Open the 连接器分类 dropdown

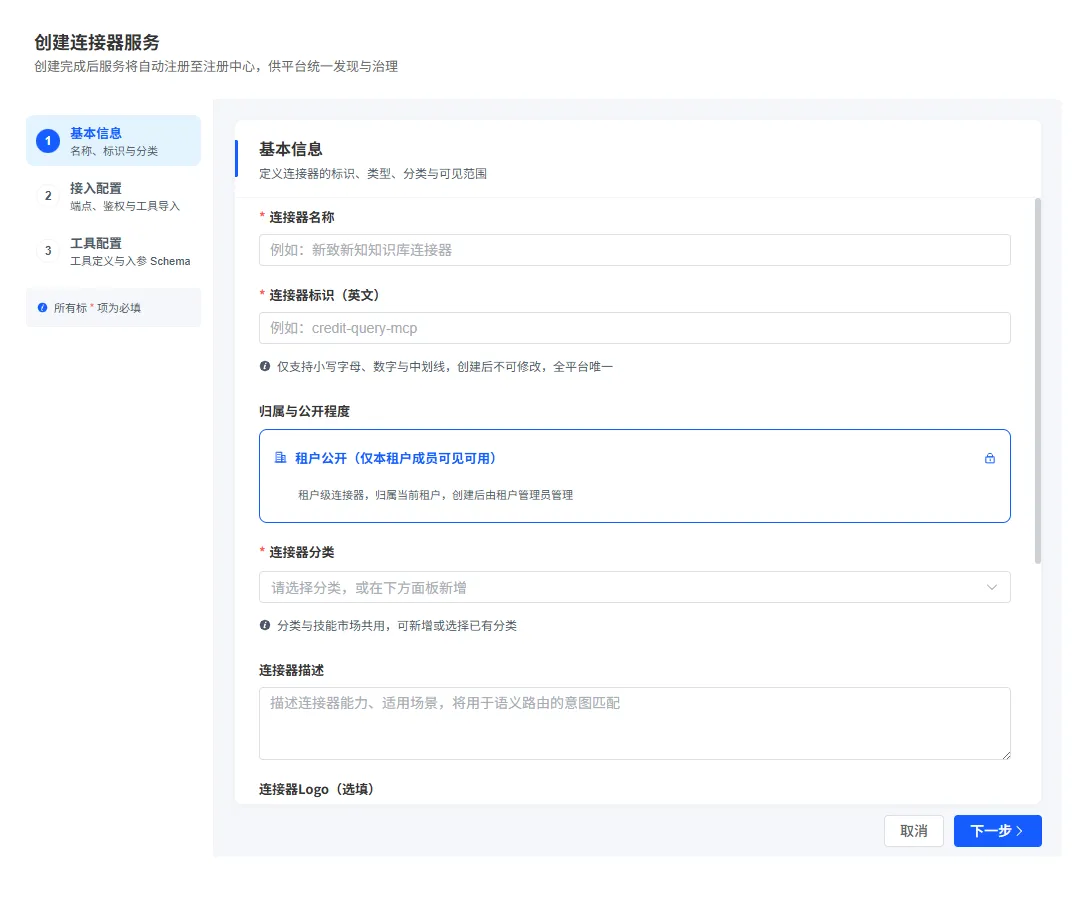635,587
